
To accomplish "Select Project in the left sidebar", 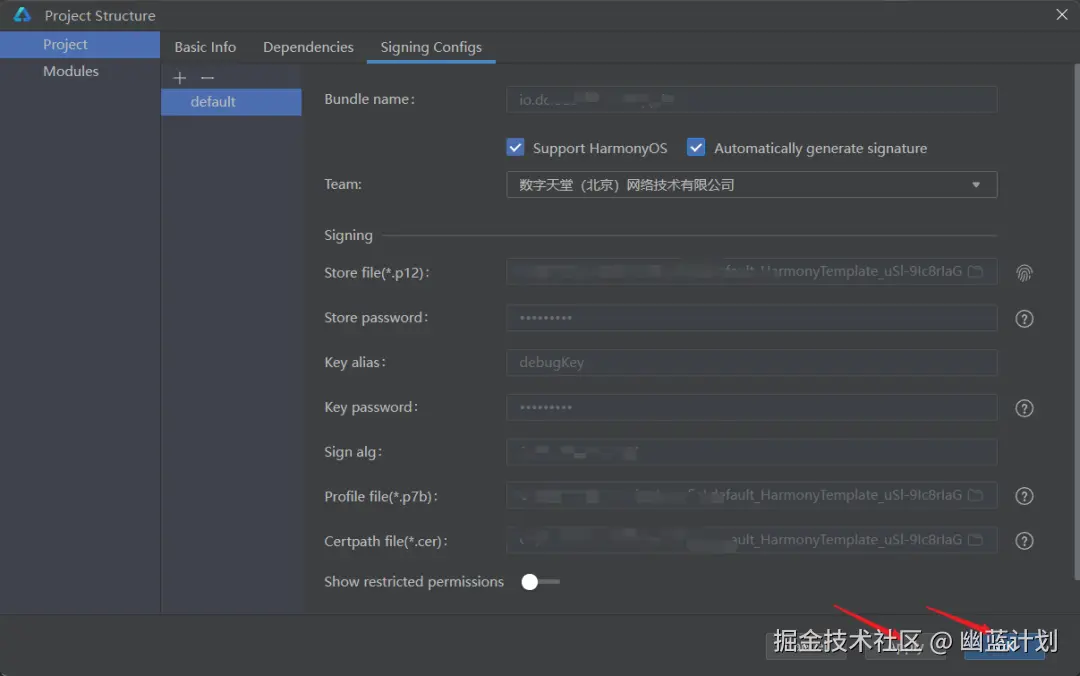I will 80,44.
